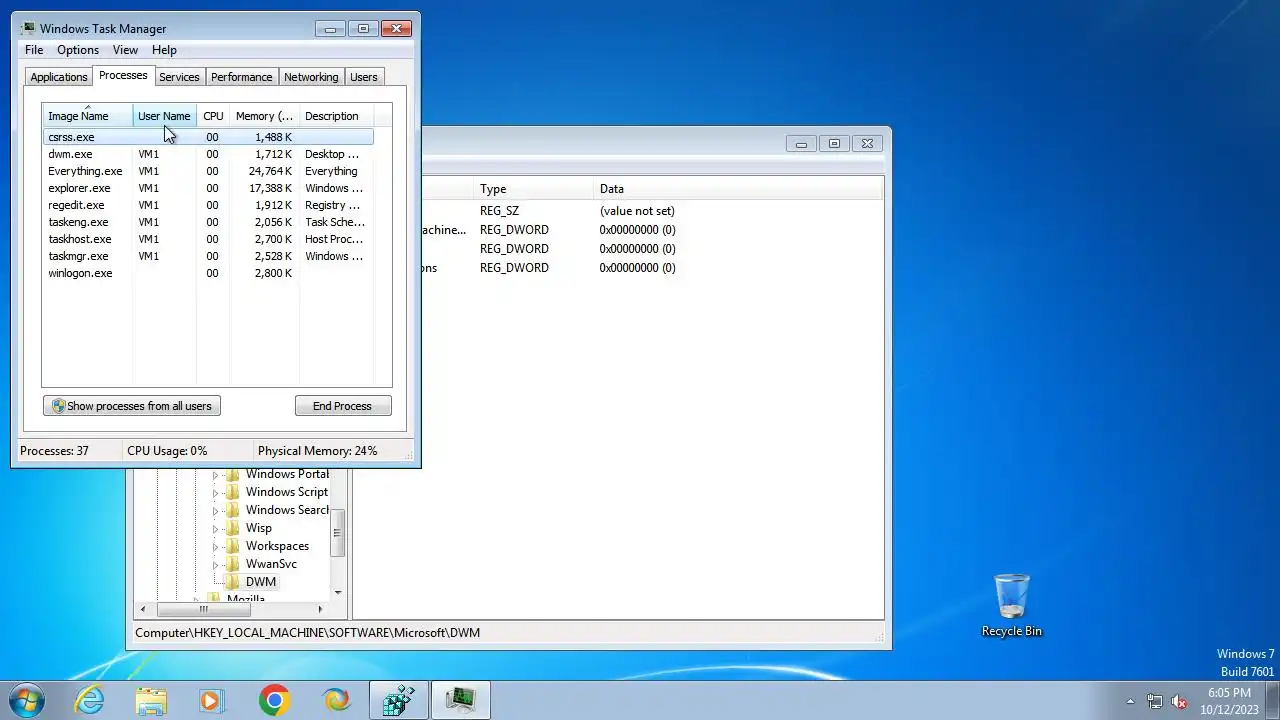Open Firefox from the taskbar
This screenshot has height=720, width=1280.
(x=336, y=701)
